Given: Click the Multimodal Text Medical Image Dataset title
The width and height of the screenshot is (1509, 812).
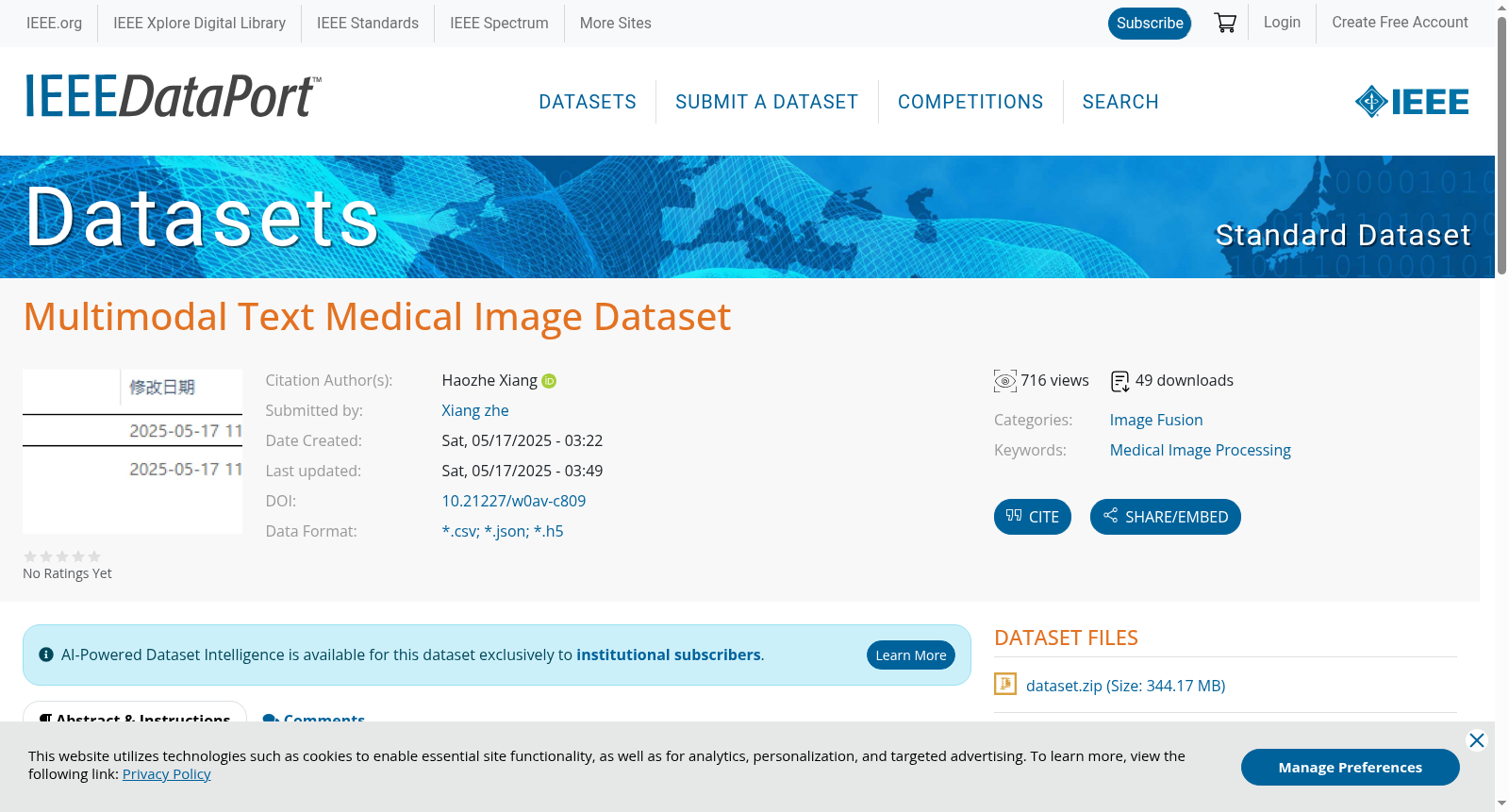Looking at the screenshot, I should [377, 317].
